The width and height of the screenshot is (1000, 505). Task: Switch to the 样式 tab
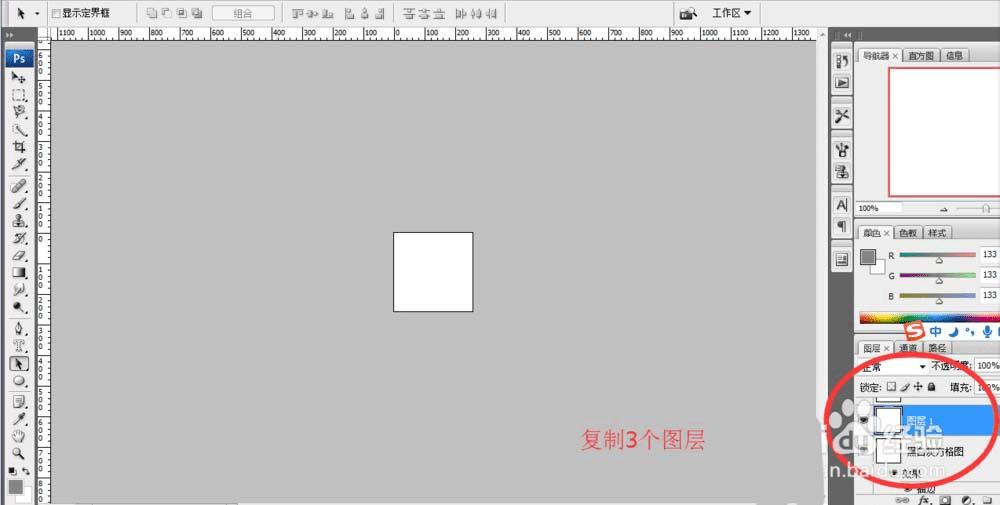point(937,233)
